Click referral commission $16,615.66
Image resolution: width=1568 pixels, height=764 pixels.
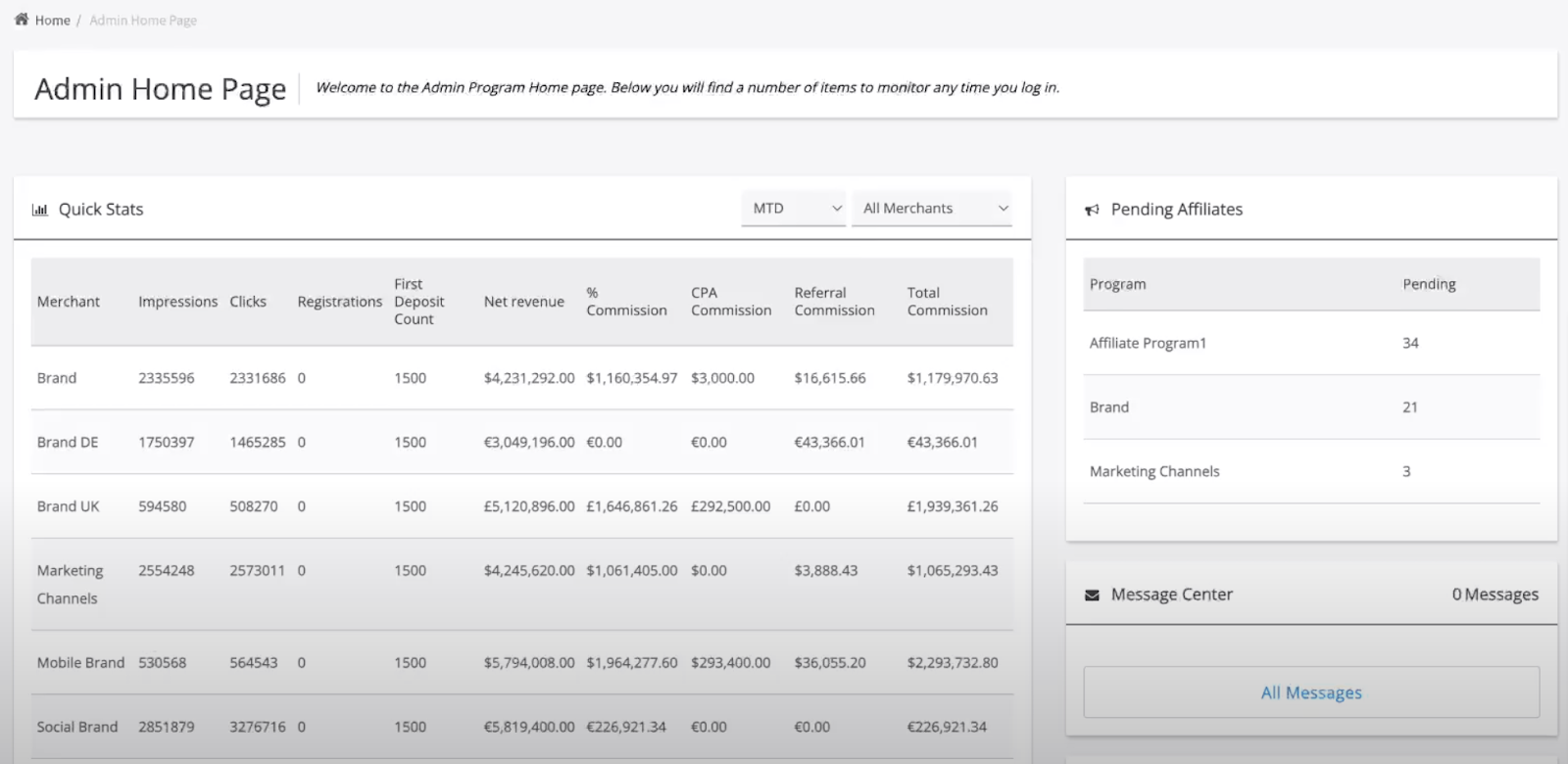[x=830, y=378]
